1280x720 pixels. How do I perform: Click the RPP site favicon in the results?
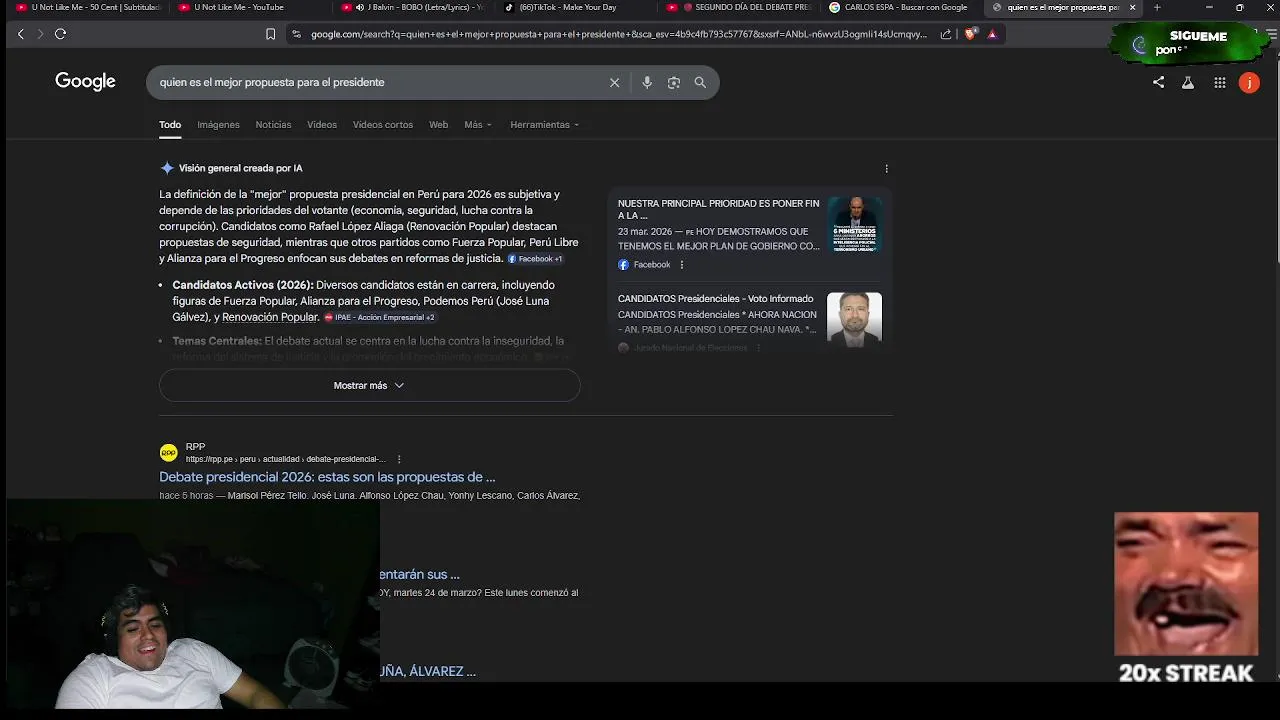tap(168, 453)
